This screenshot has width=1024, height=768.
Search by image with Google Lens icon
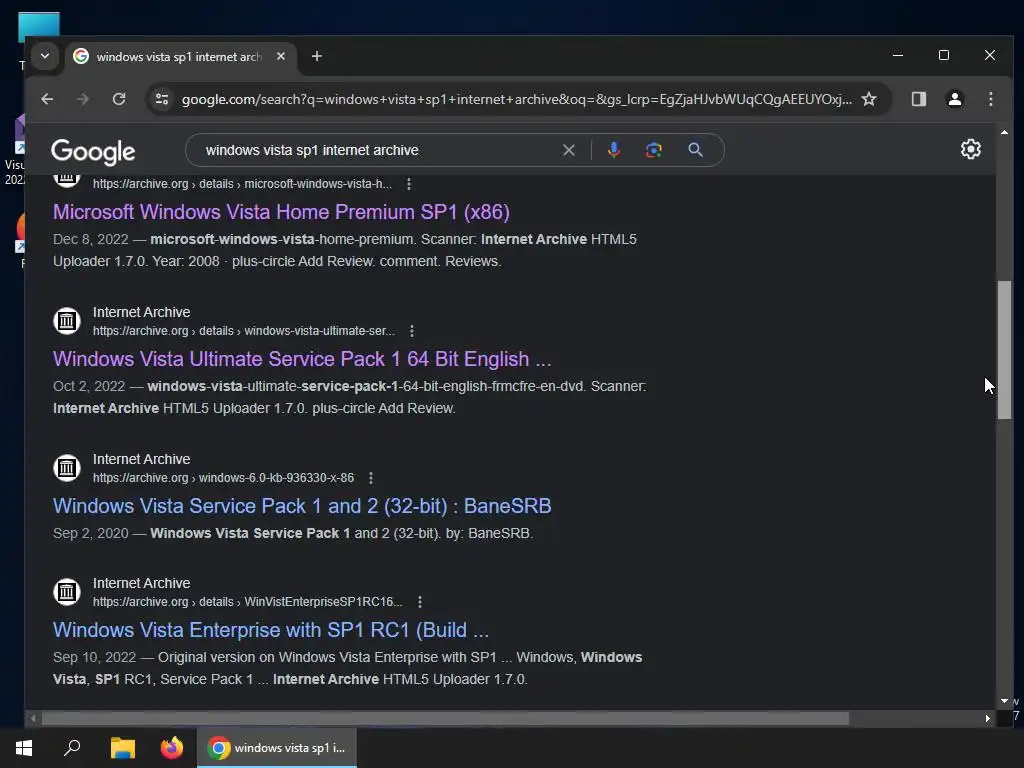pos(654,150)
